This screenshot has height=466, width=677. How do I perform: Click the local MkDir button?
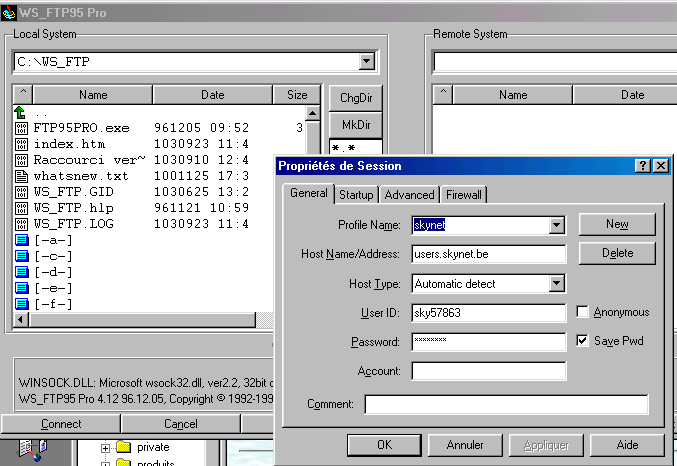tap(356, 125)
